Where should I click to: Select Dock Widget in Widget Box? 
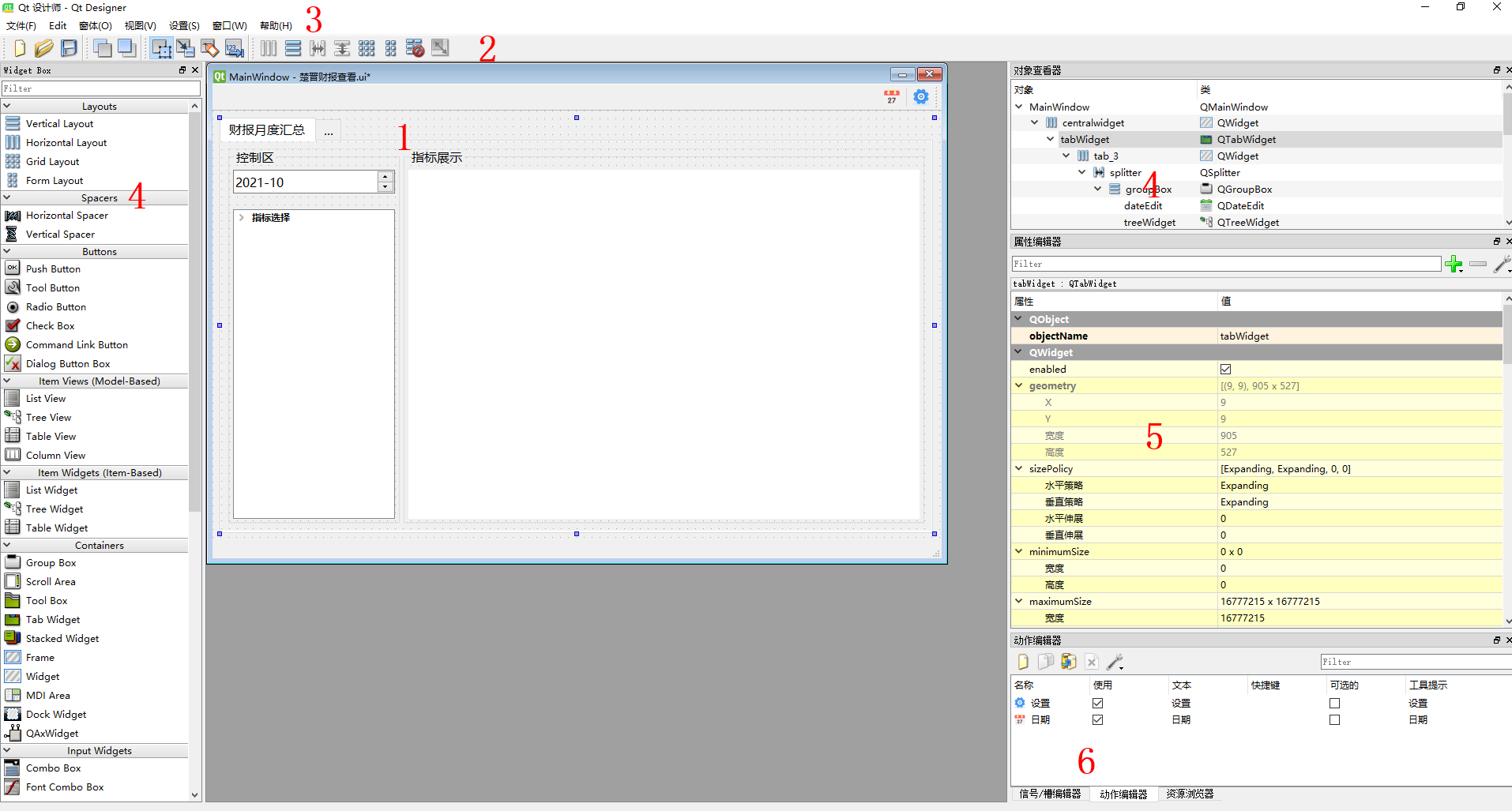(x=56, y=714)
